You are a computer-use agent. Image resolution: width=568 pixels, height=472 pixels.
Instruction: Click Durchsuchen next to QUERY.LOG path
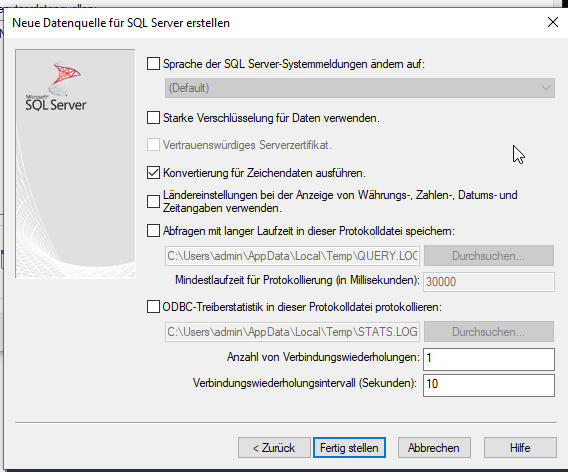point(489,256)
